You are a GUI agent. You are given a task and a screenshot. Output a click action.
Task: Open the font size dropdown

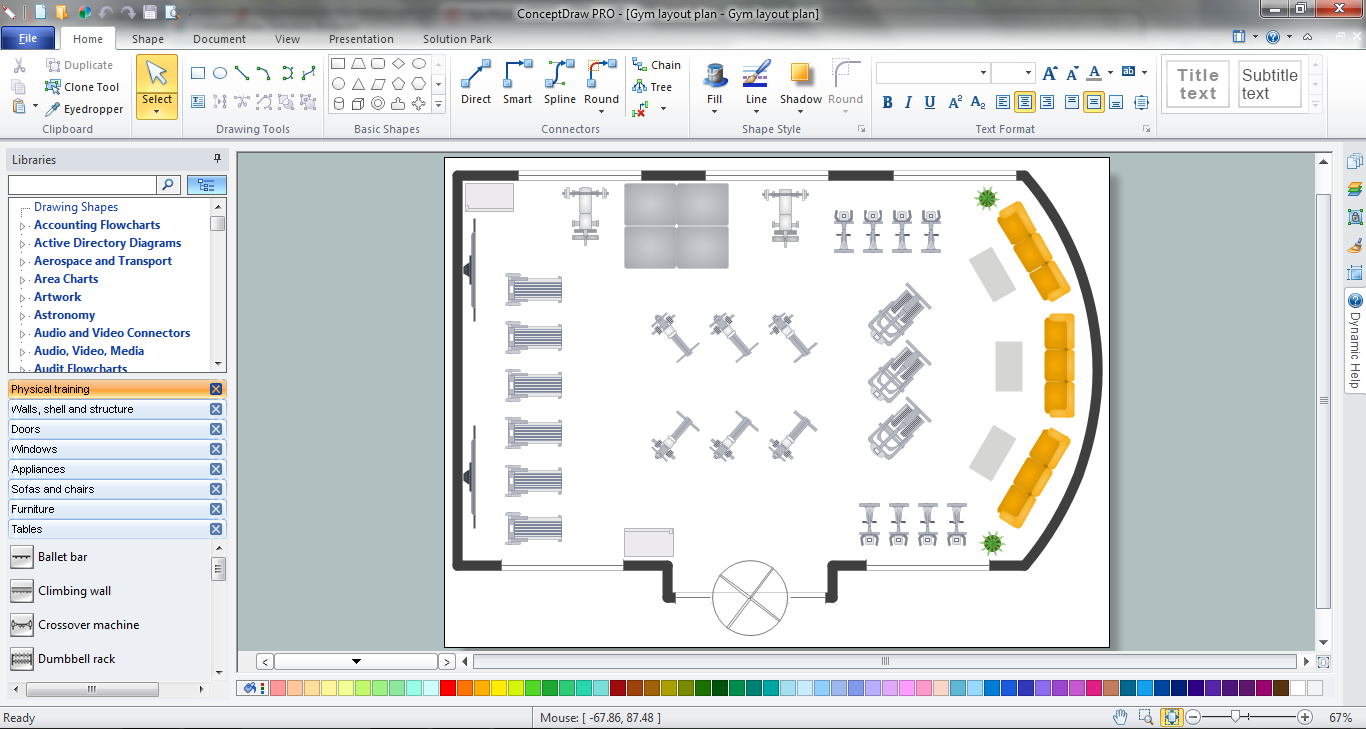(x=1027, y=73)
